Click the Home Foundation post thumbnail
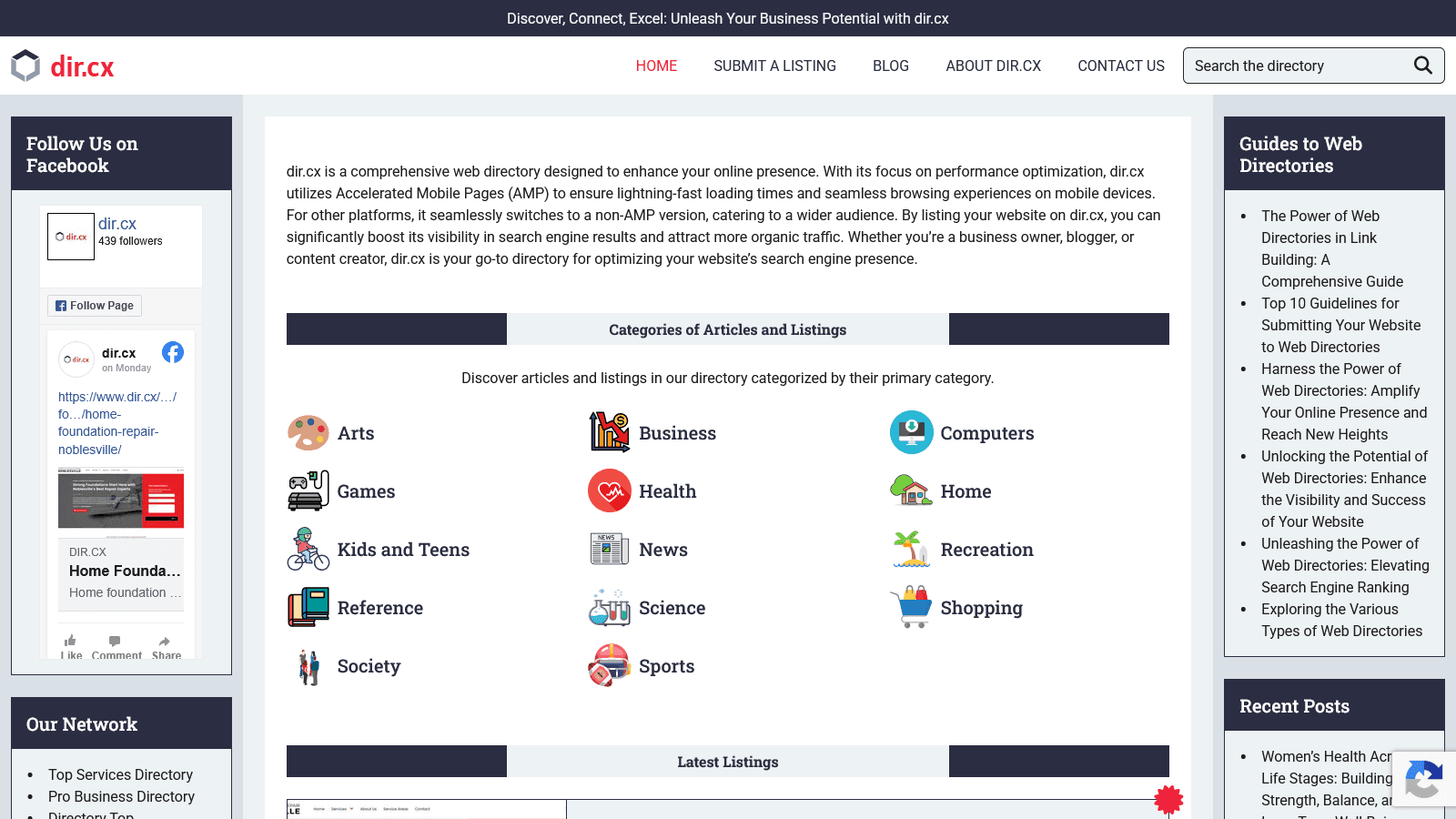The height and width of the screenshot is (819, 1456). coord(121,498)
